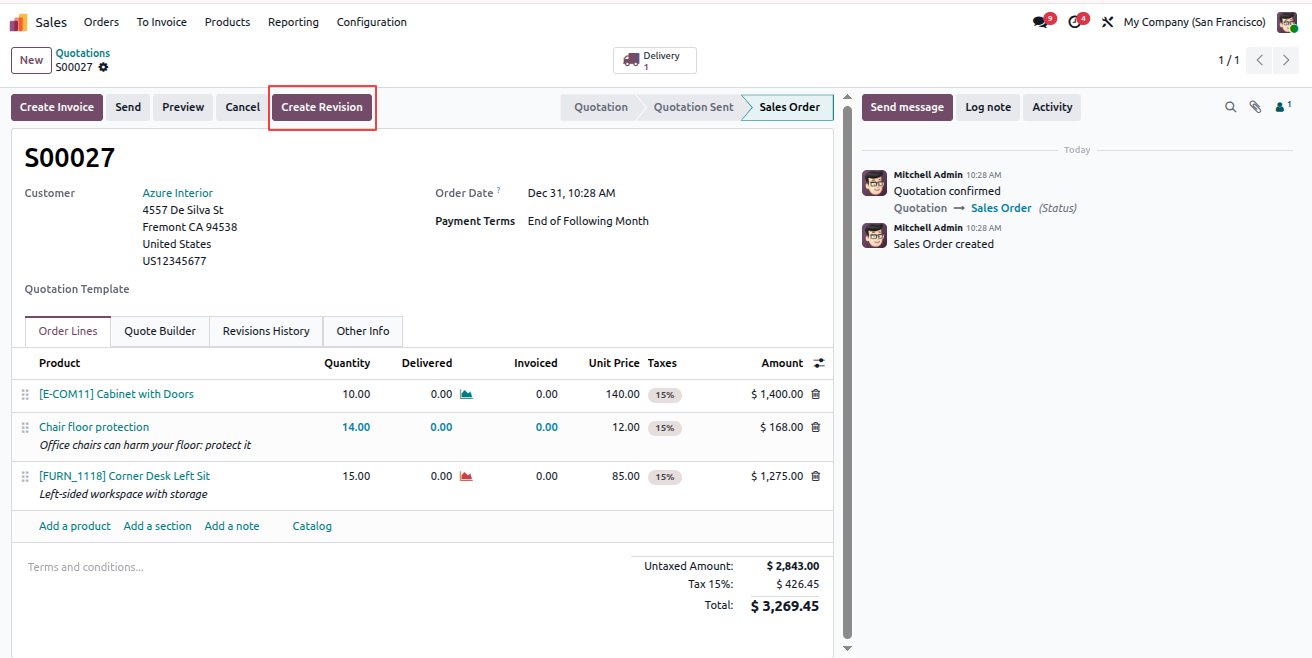Open the gear actions menu beside S00027
The width and height of the screenshot is (1312, 658).
[103, 67]
